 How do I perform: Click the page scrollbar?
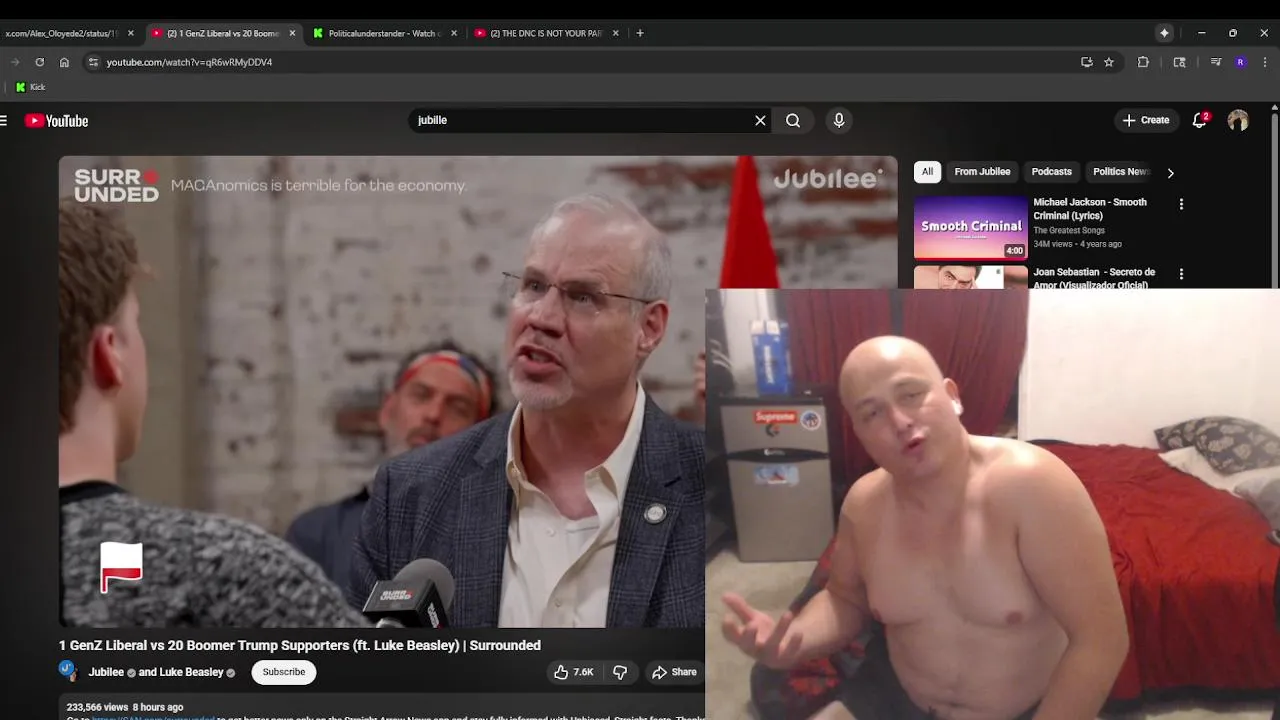(x=1274, y=200)
